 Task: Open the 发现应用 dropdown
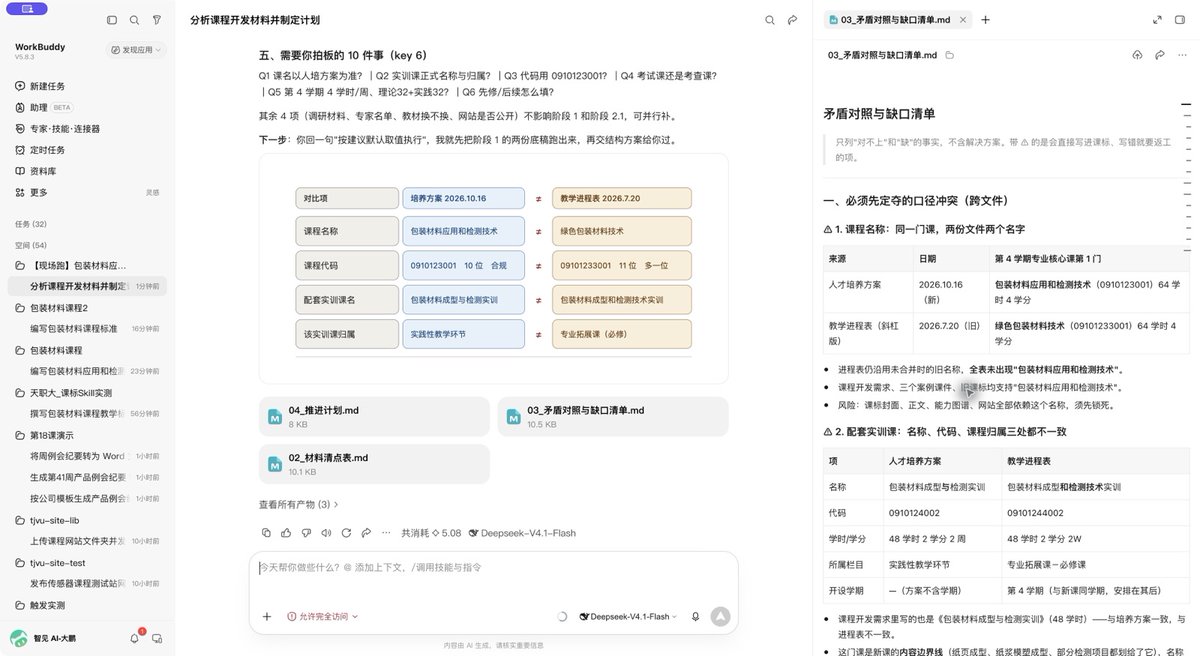[x=137, y=49]
